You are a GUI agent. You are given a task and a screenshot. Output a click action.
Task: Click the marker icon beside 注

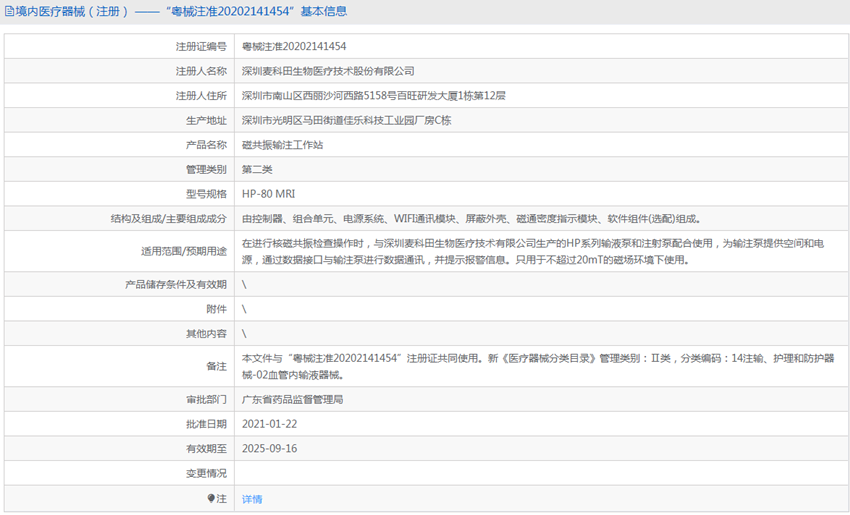[210, 498]
